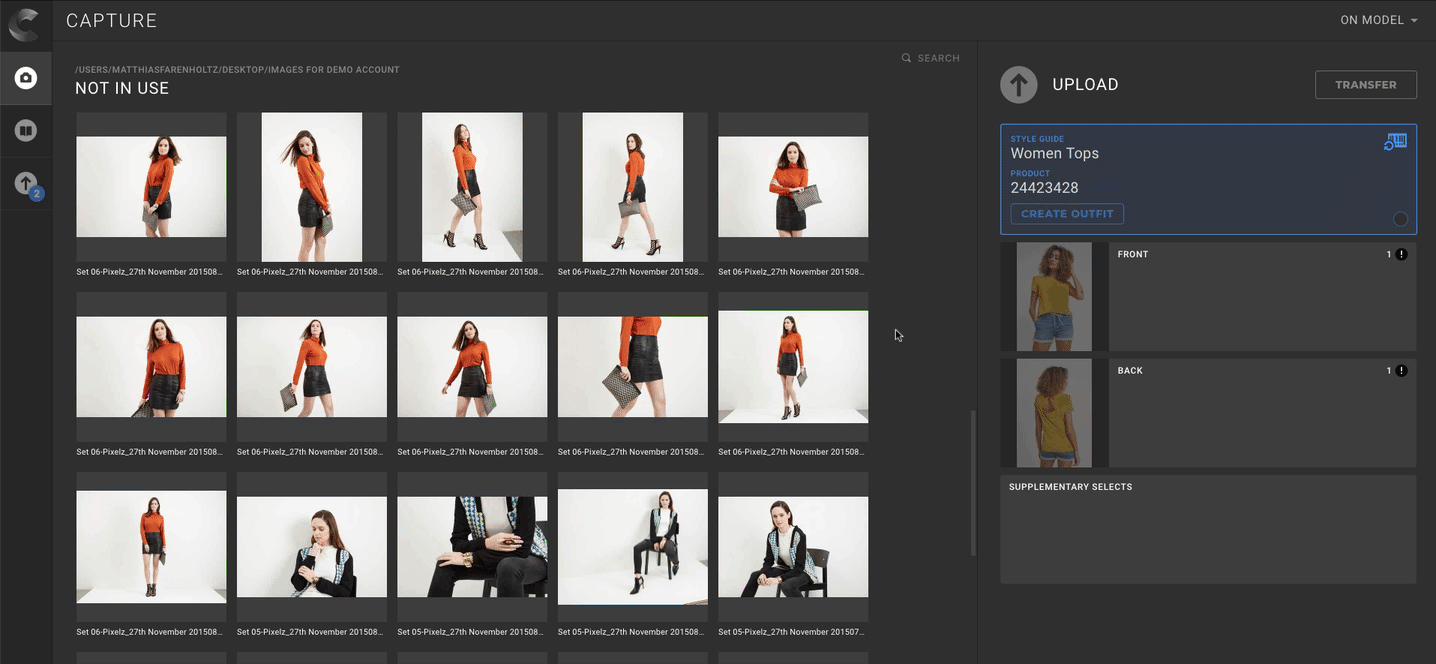Click the FRONT warning exclamation icon

pyautogui.click(x=1401, y=255)
